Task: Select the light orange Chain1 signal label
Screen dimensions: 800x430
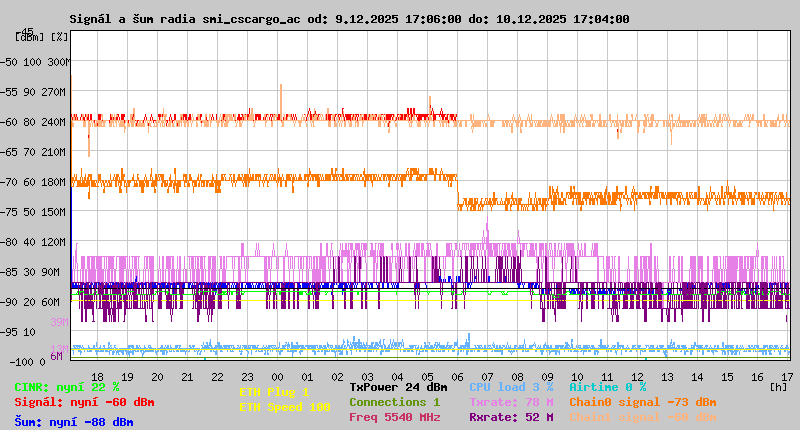Action: (x=642, y=417)
